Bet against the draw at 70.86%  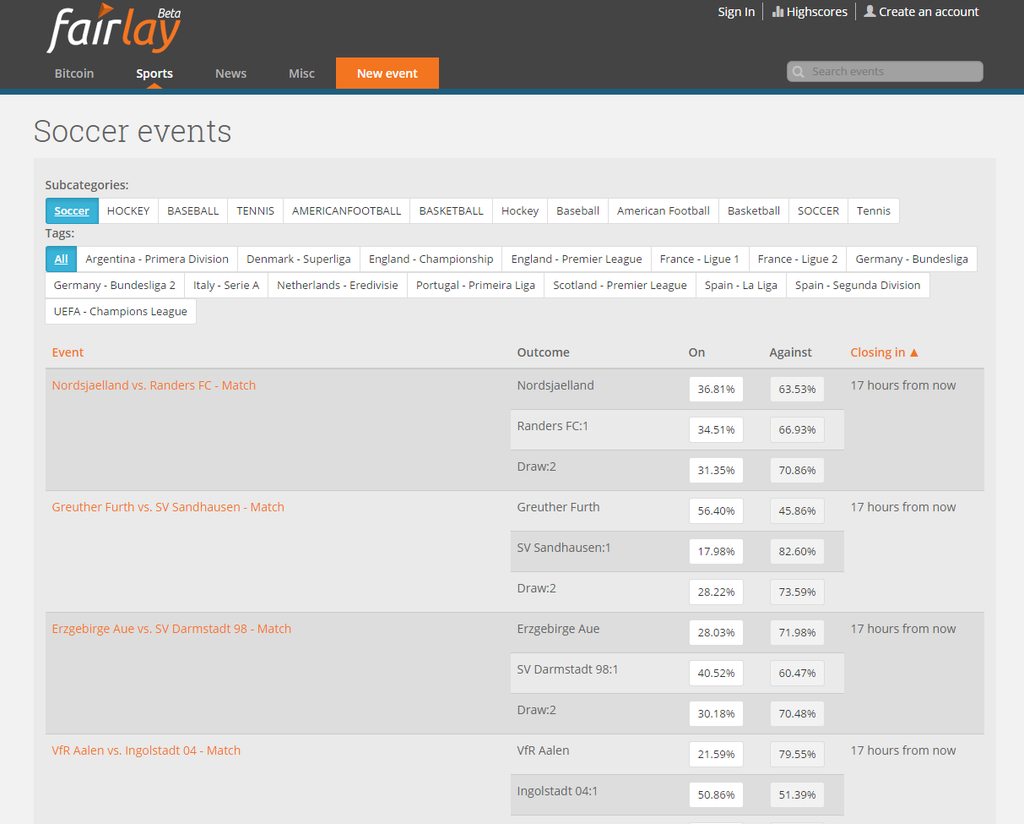(797, 470)
